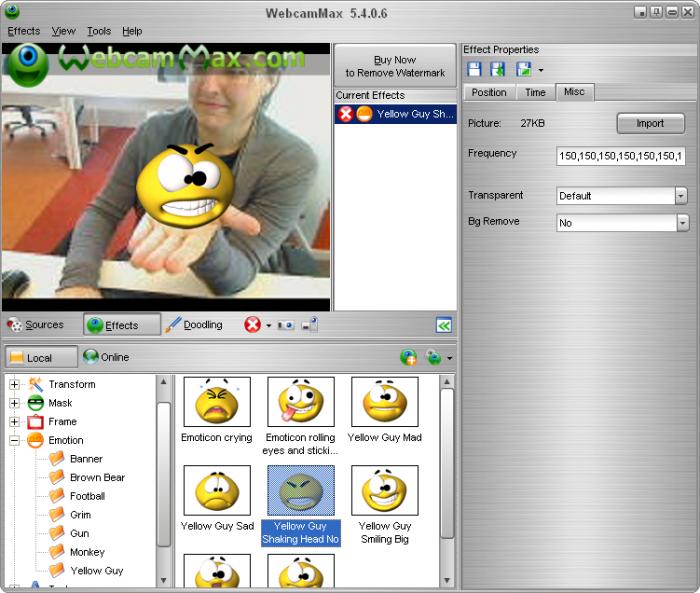Click the green globe add effect icon
Image resolution: width=700 pixels, height=593 pixels.
pyautogui.click(x=408, y=357)
